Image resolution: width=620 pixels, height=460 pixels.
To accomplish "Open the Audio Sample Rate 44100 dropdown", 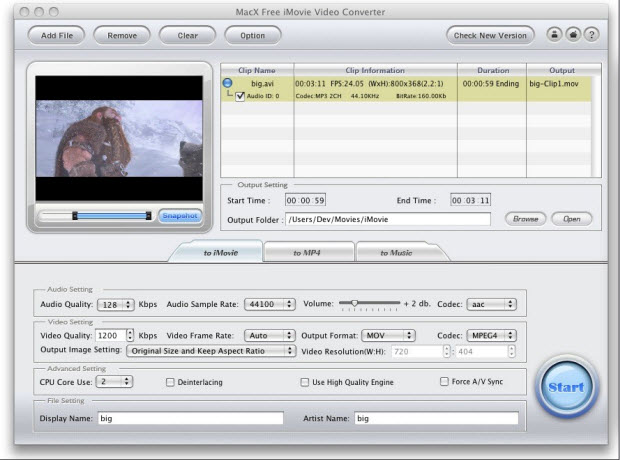I will click(x=270, y=304).
